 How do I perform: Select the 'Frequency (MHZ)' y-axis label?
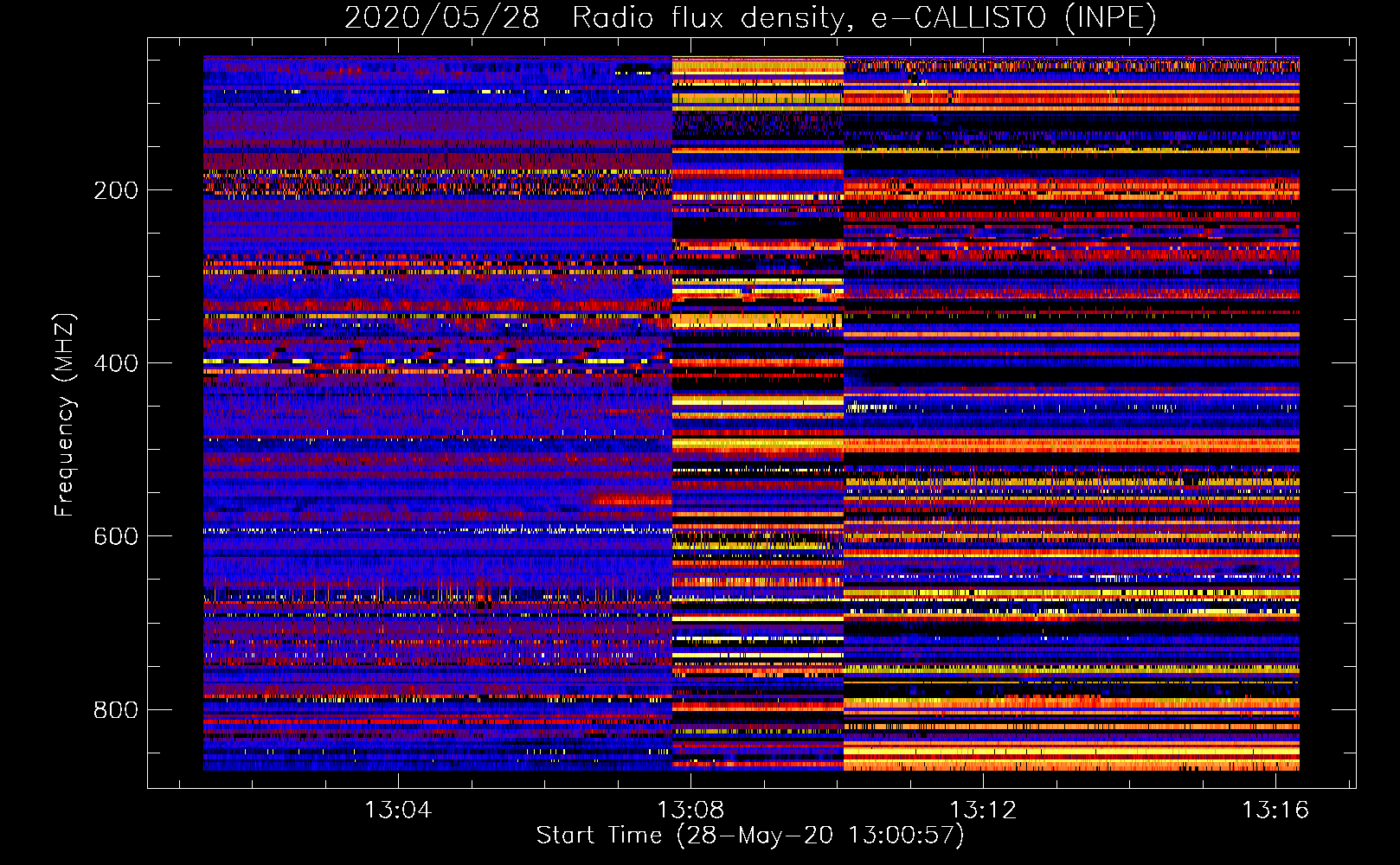(65, 415)
